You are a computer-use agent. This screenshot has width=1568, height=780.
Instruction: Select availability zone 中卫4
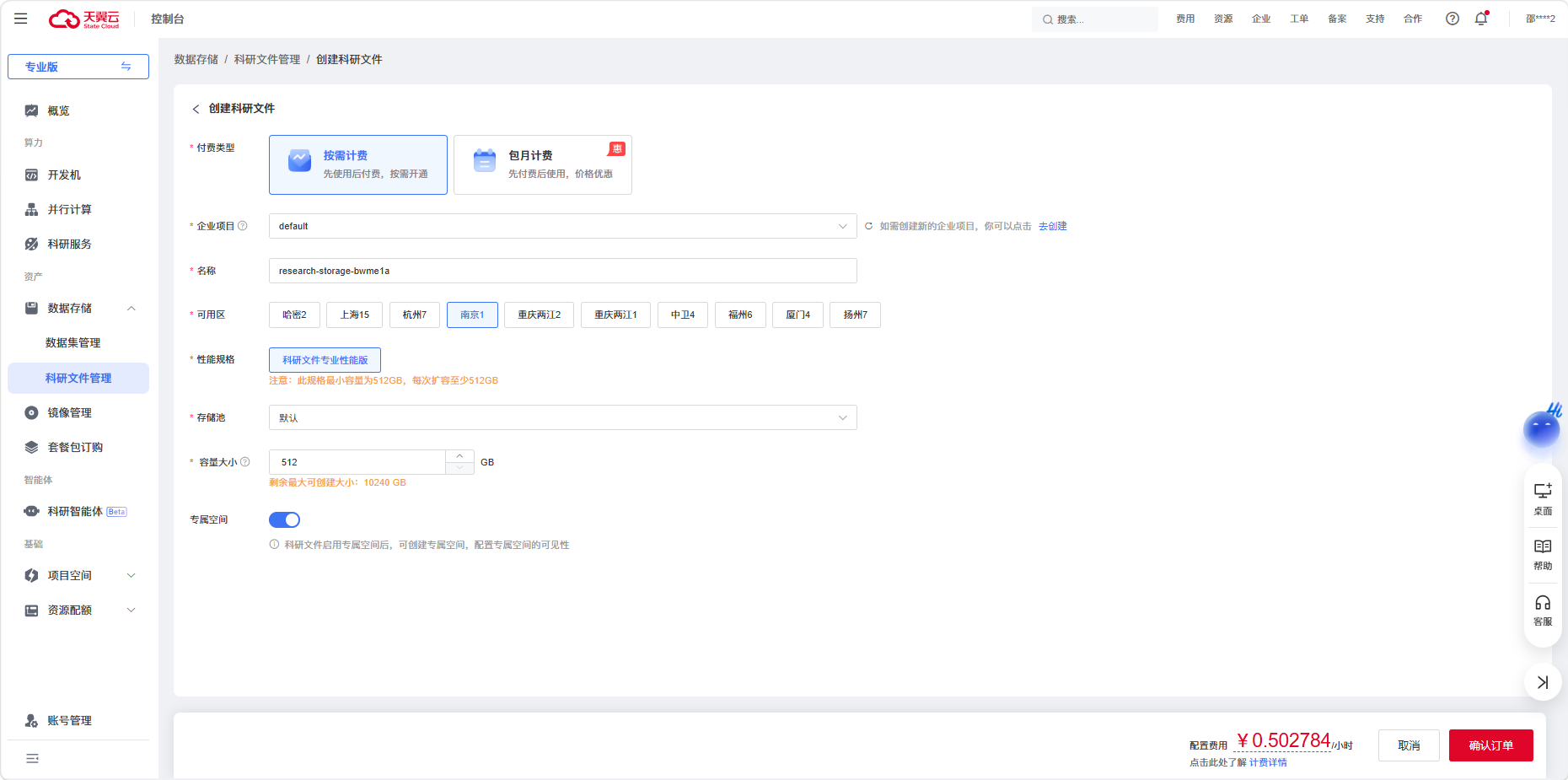pyautogui.click(x=683, y=315)
